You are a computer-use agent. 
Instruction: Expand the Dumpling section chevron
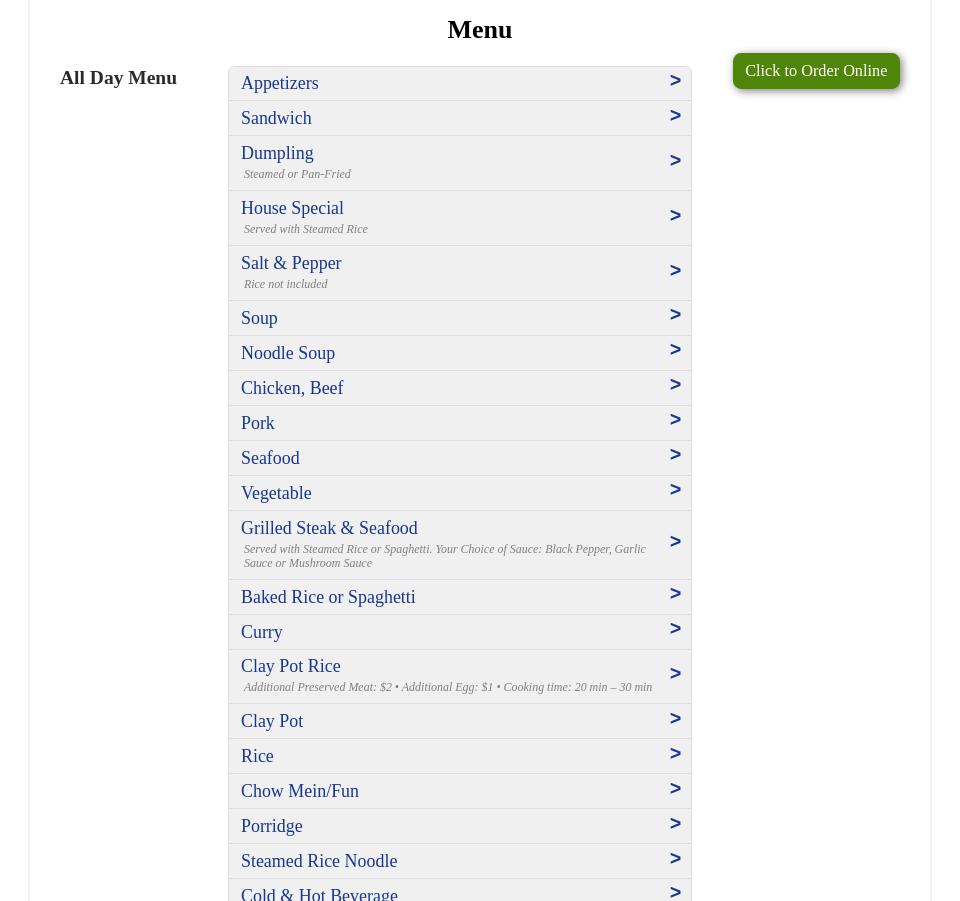tap(675, 161)
